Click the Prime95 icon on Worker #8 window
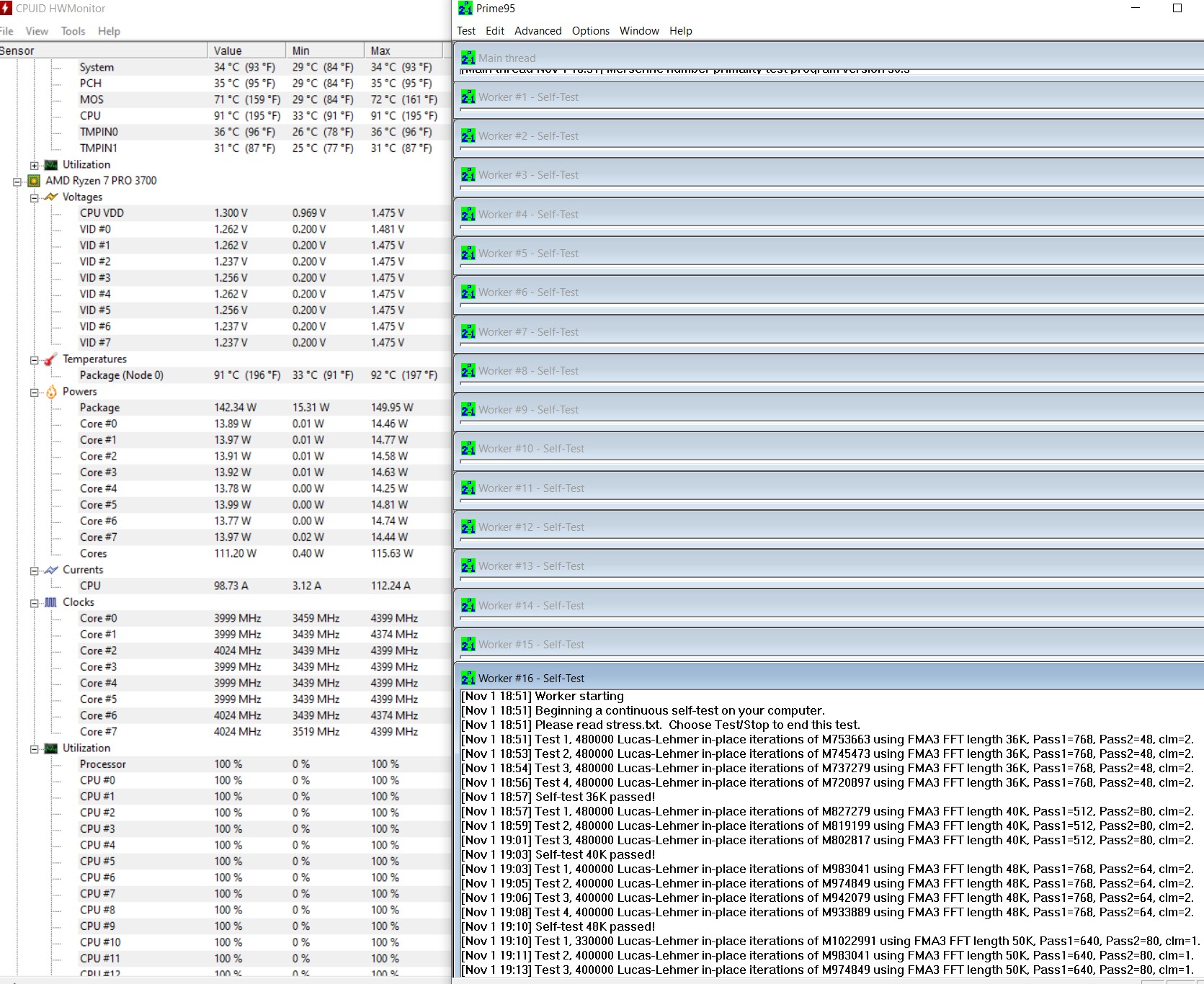This screenshot has width=1204, height=984. point(468,370)
